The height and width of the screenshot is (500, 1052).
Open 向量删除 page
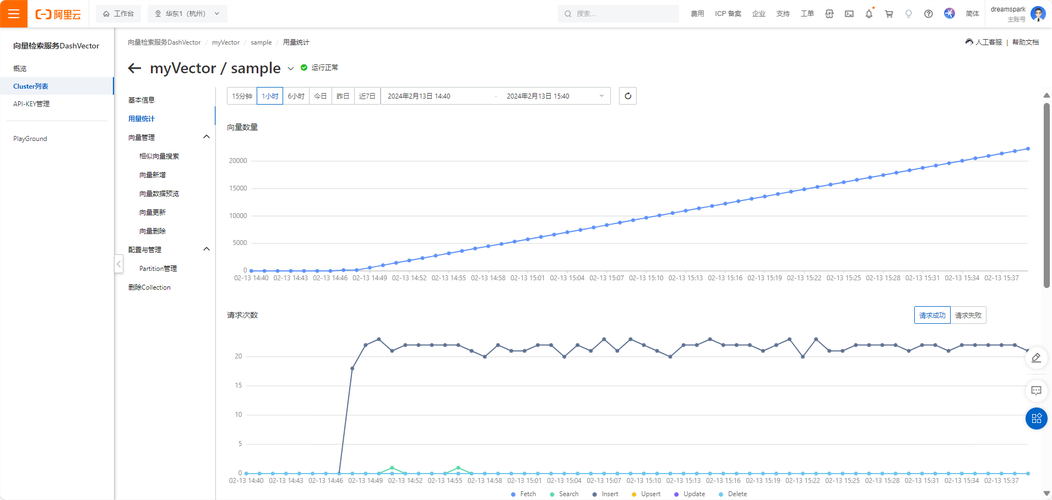[x=152, y=231]
